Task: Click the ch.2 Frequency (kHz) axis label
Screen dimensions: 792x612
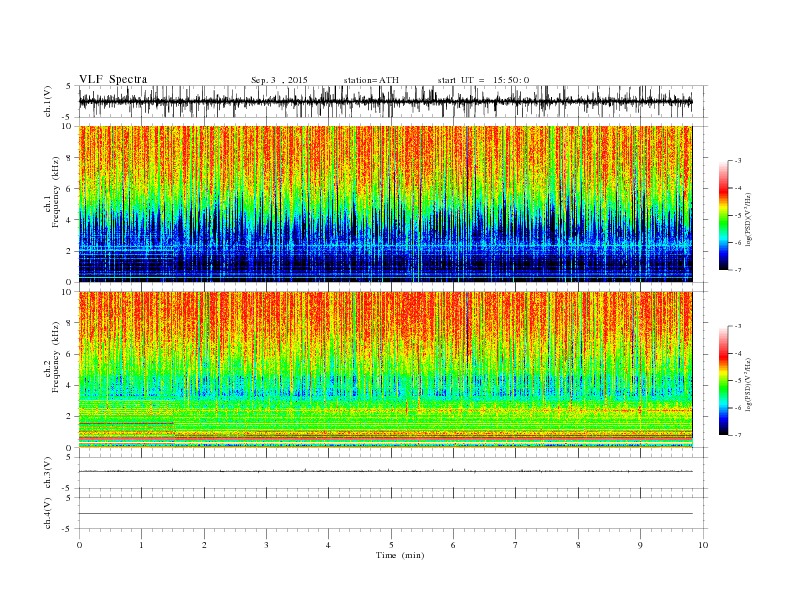Action: tap(52, 357)
